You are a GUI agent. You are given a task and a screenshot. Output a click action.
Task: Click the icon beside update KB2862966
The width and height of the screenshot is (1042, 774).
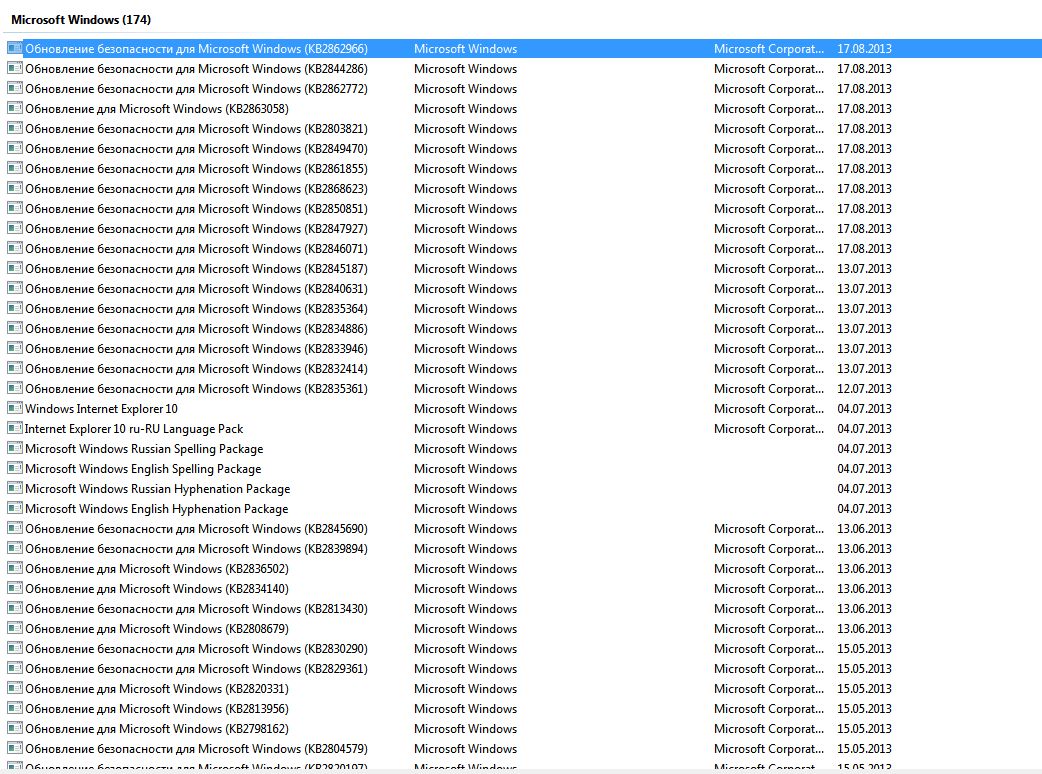(15, 48)
